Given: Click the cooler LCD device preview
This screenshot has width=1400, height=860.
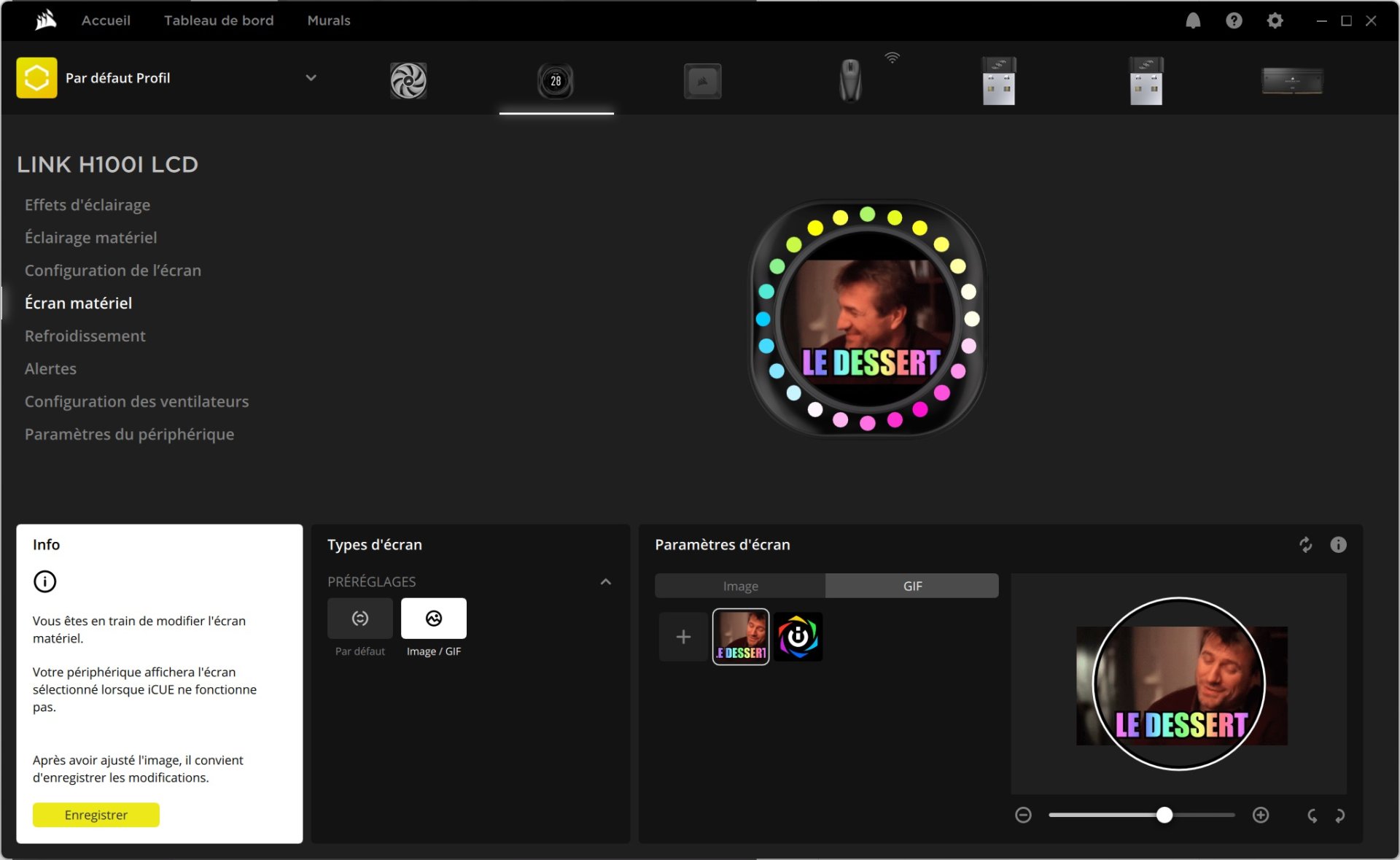Looking at the screenshot, I should 868,319.
